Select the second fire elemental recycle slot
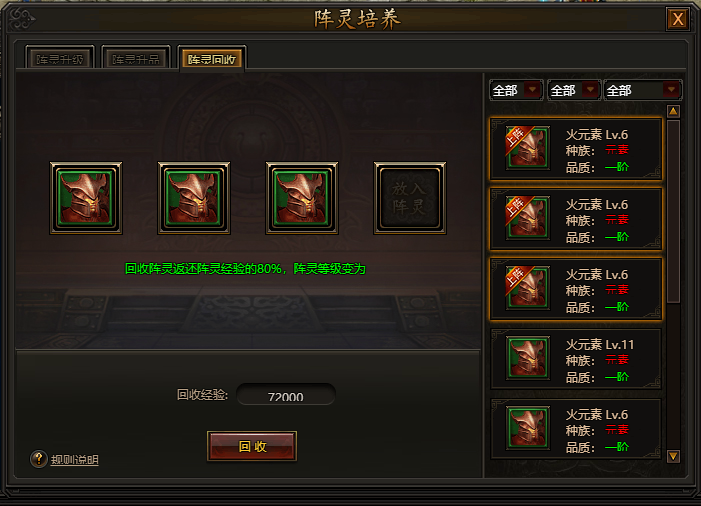The width and height of the screenshot is (701, 506). pos(194,198)
